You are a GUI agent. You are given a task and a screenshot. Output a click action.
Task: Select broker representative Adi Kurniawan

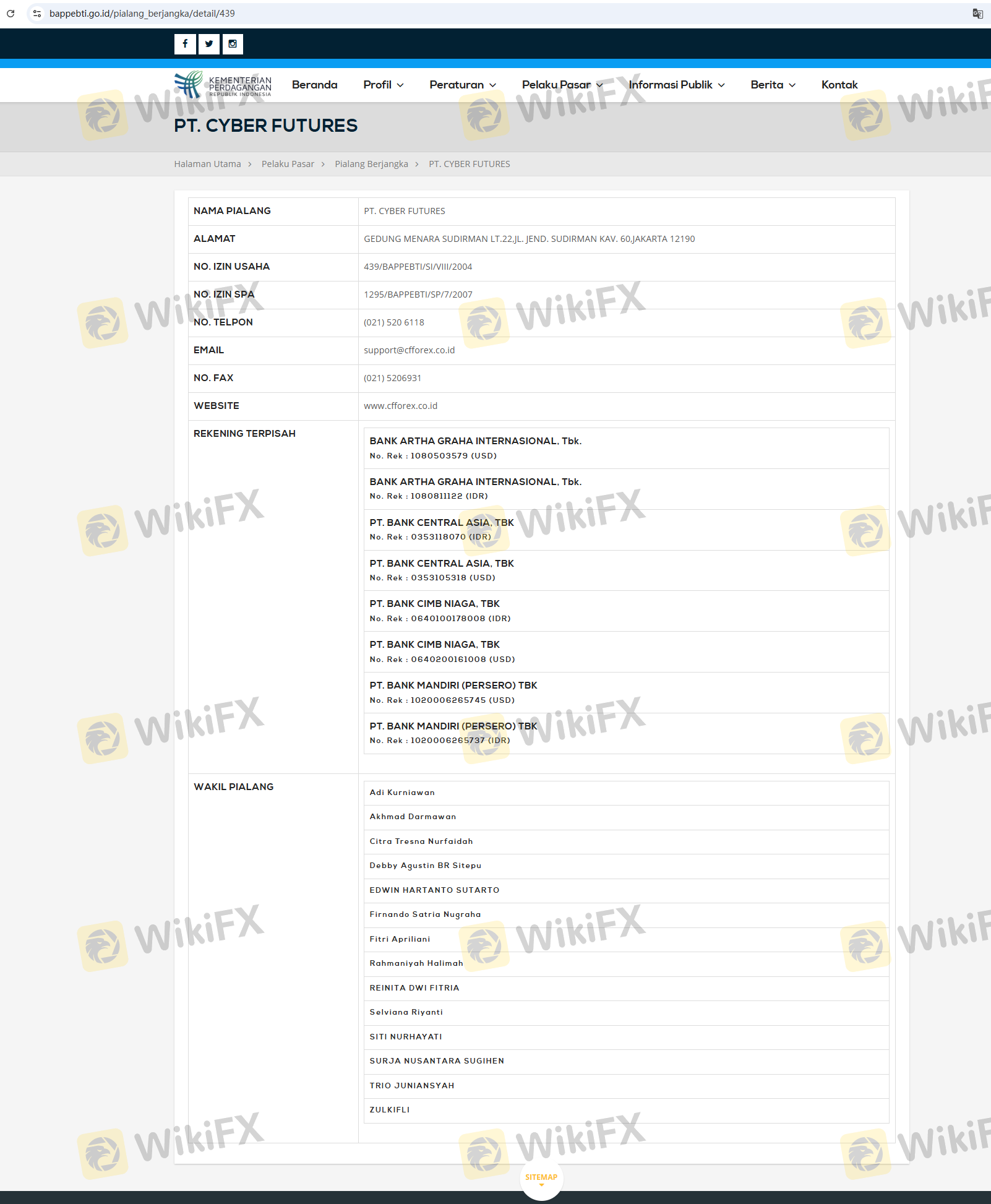point(627,793)
